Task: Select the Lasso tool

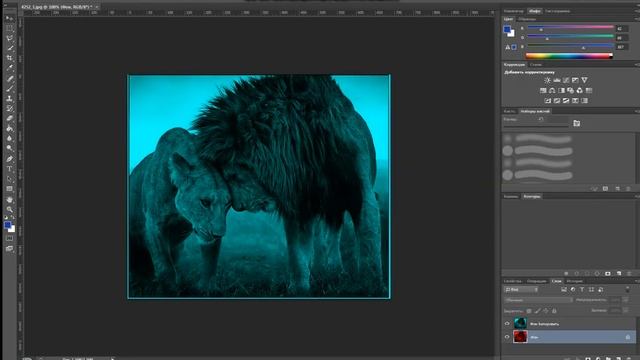Action: pyautogui.click(x=9, y=38)
